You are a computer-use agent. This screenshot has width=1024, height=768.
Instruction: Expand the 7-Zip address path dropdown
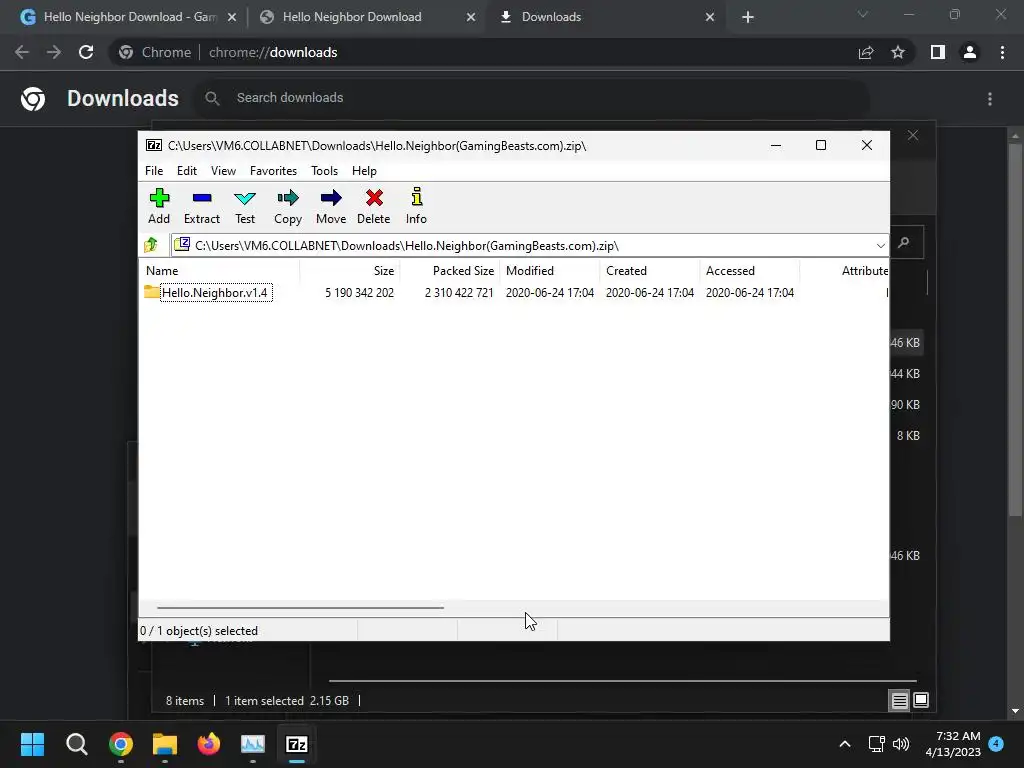(x=880, y=246)
